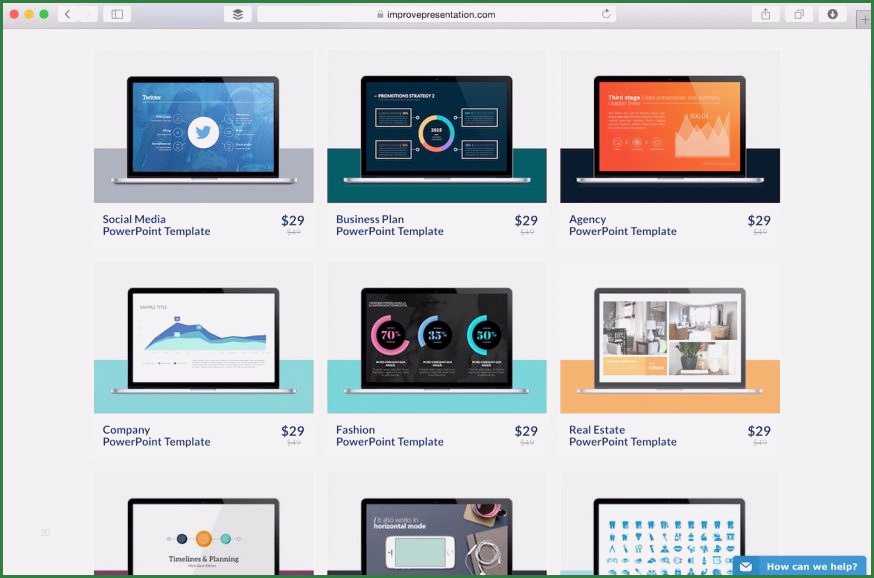Image resolution: width=874 pixels, height=578 pixels.
Task: Open the 'How can we help?' chat button
Action: coord(800,566)
